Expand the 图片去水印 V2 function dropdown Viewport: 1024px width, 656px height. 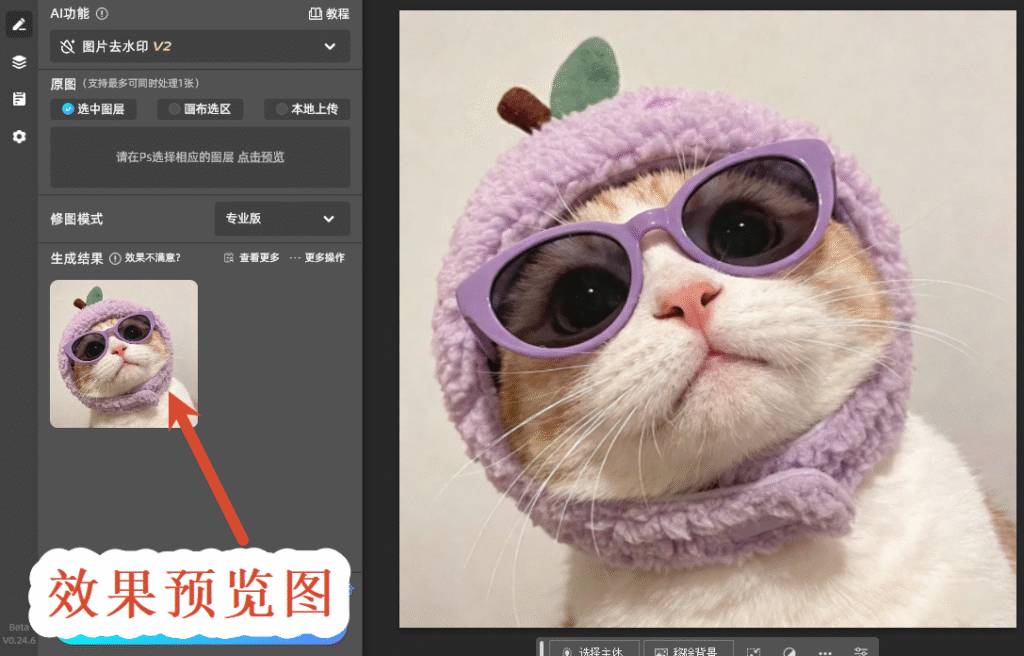click(200, 46)
